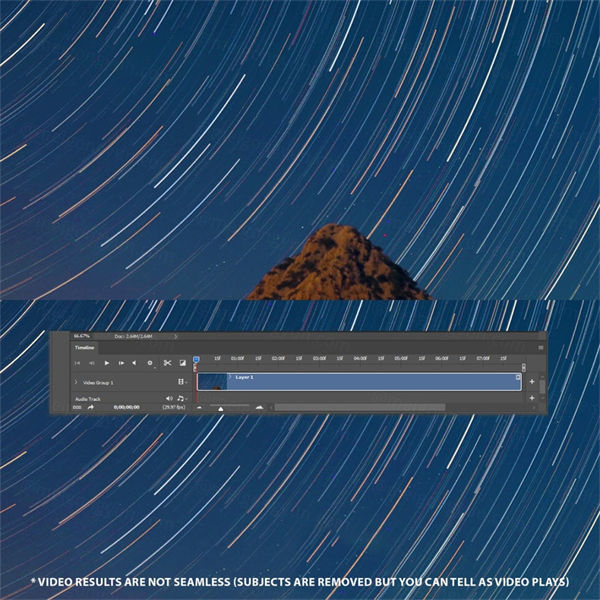Image resolution: width=600 pixels, height=600 pixels.
Task: Mute the audio playback speaker icon
Action: click(x=169, y=398)
